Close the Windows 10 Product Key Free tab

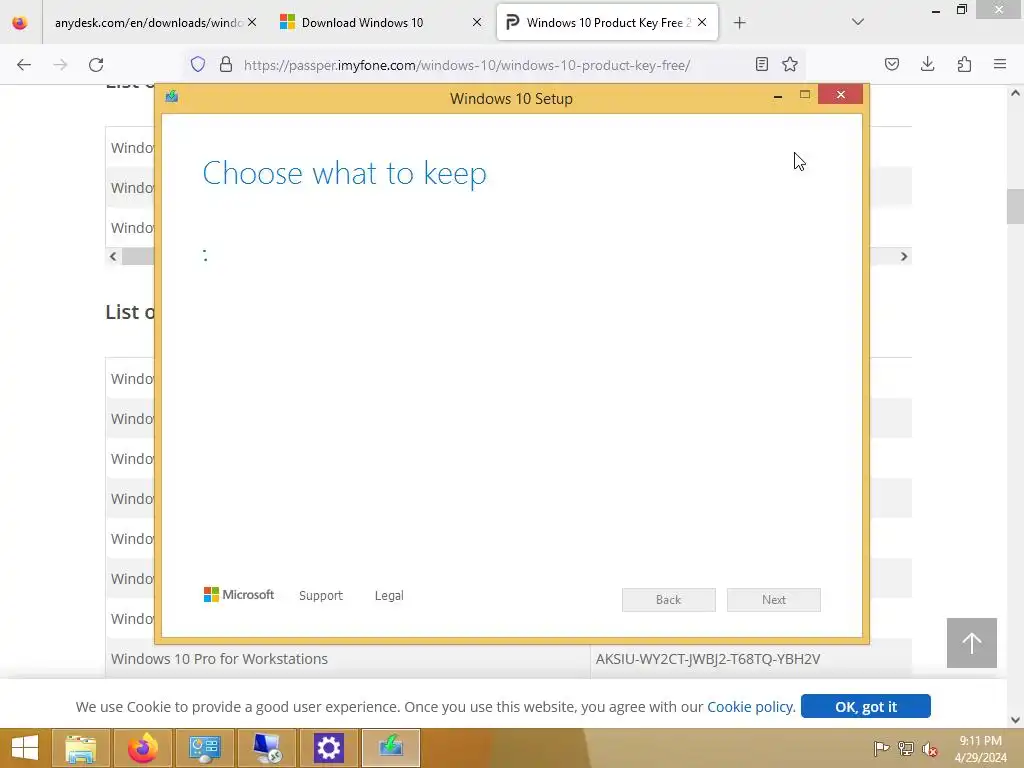point(702,22)
